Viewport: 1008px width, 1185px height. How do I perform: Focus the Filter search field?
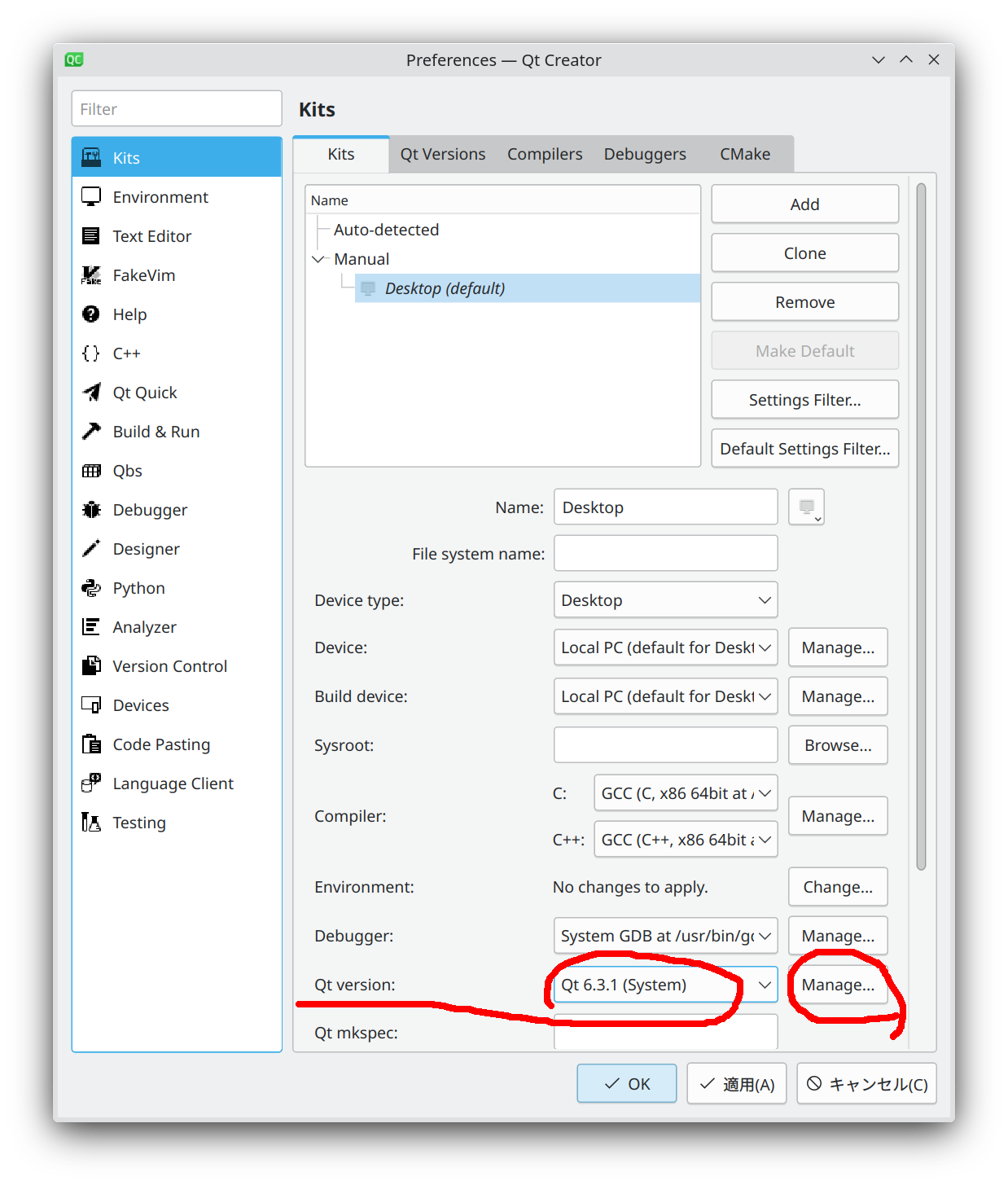(x=177, y=108)
